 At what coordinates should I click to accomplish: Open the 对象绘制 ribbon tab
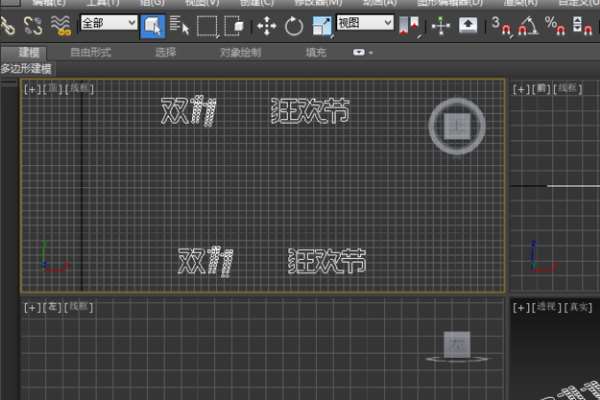(240, 52)
